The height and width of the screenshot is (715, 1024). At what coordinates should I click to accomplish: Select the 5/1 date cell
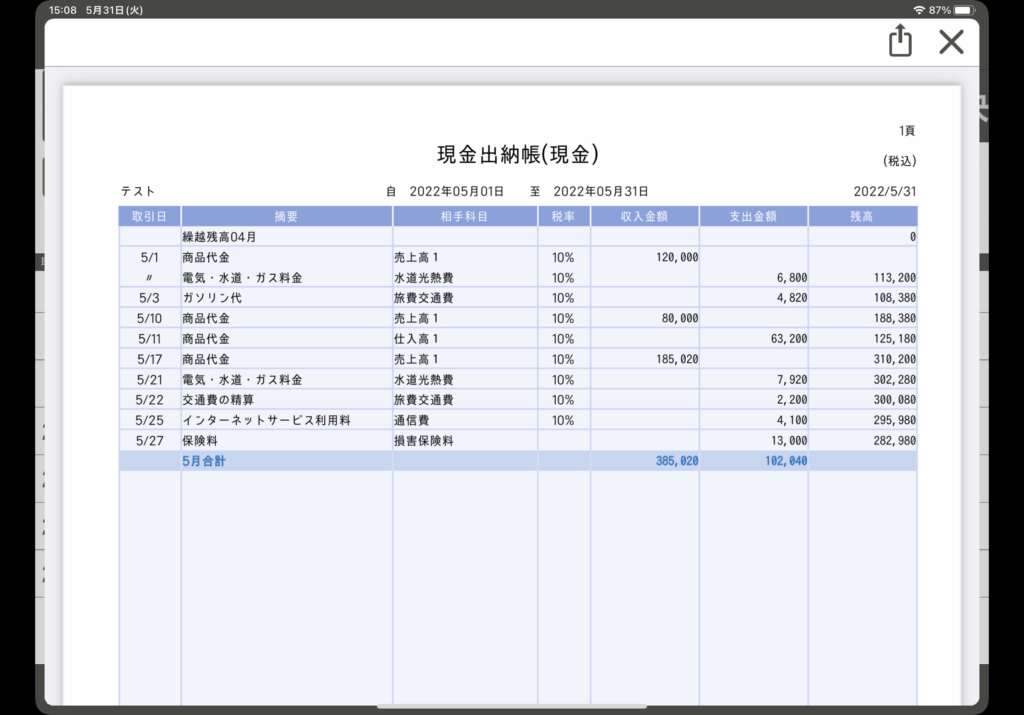tap(150, 257)
